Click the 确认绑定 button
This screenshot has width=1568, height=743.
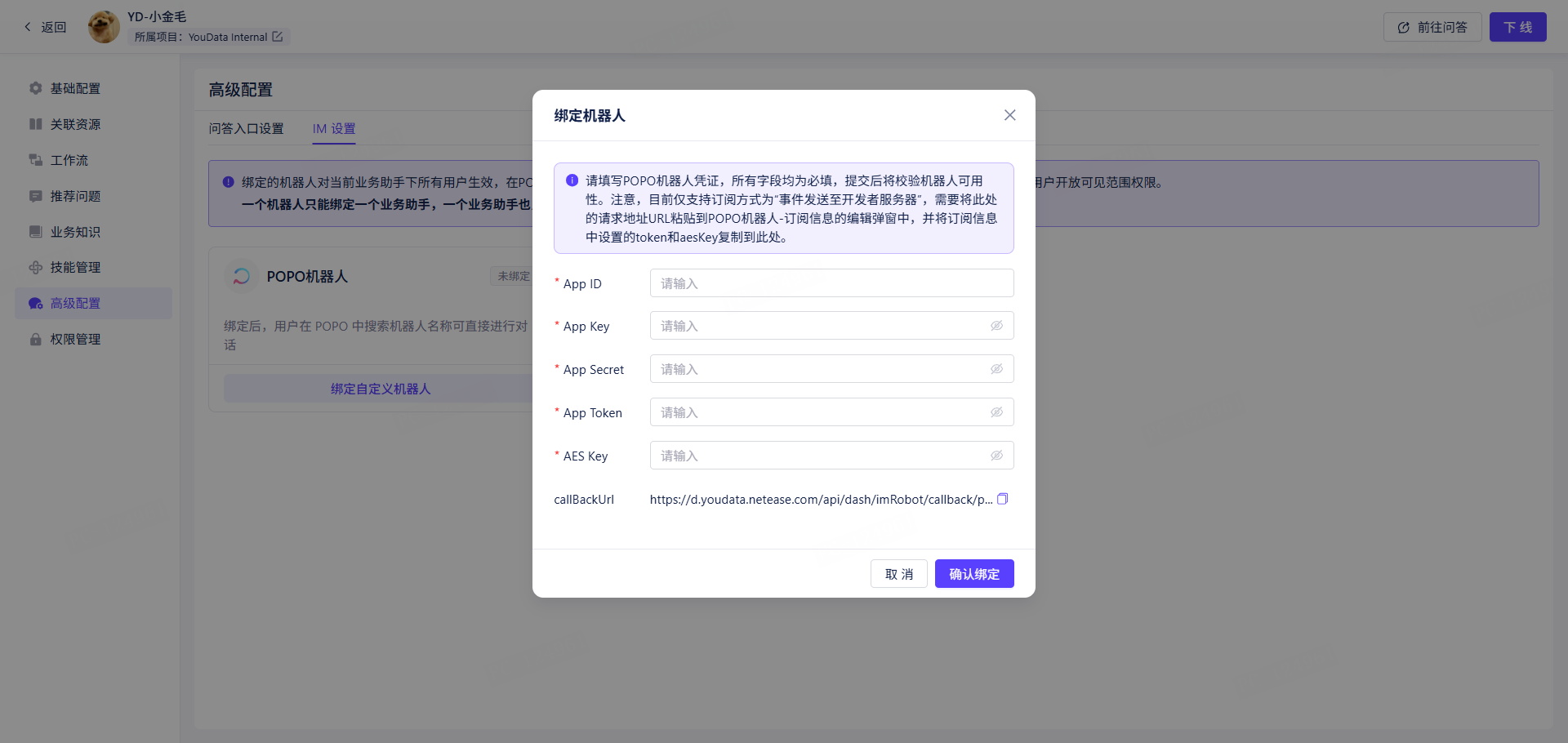974,574
